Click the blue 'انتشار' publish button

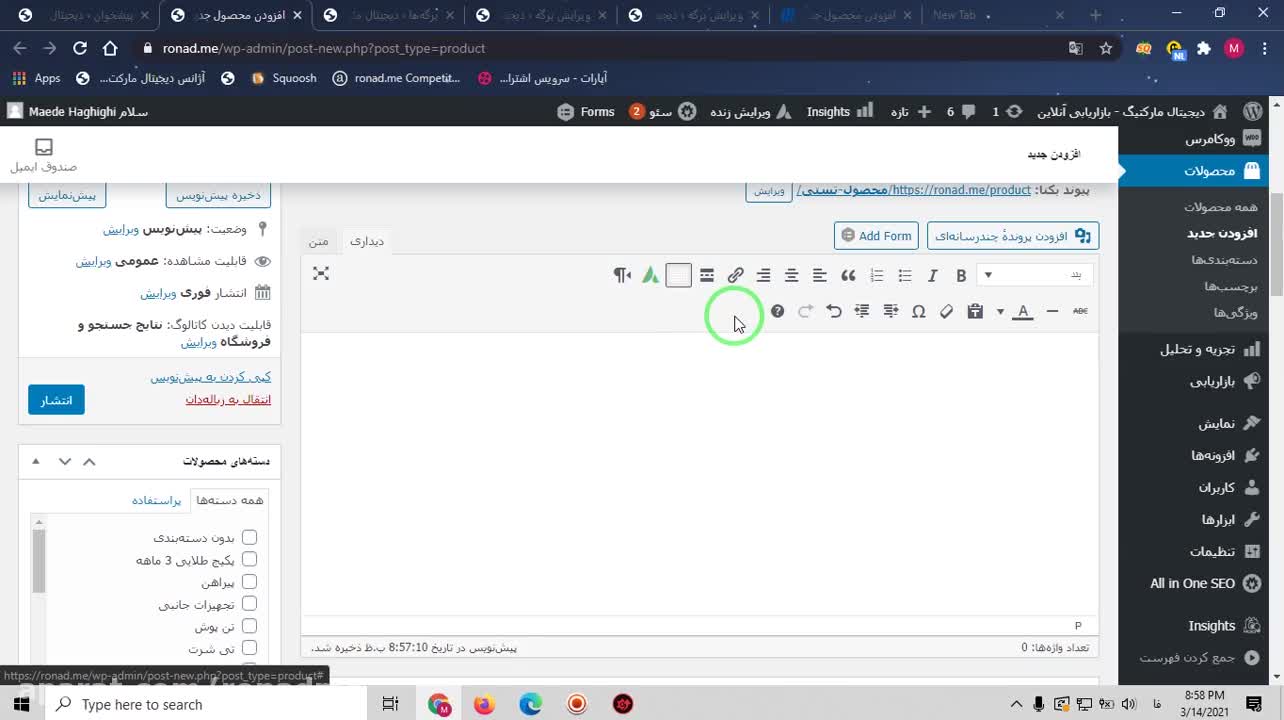[56, 400]
